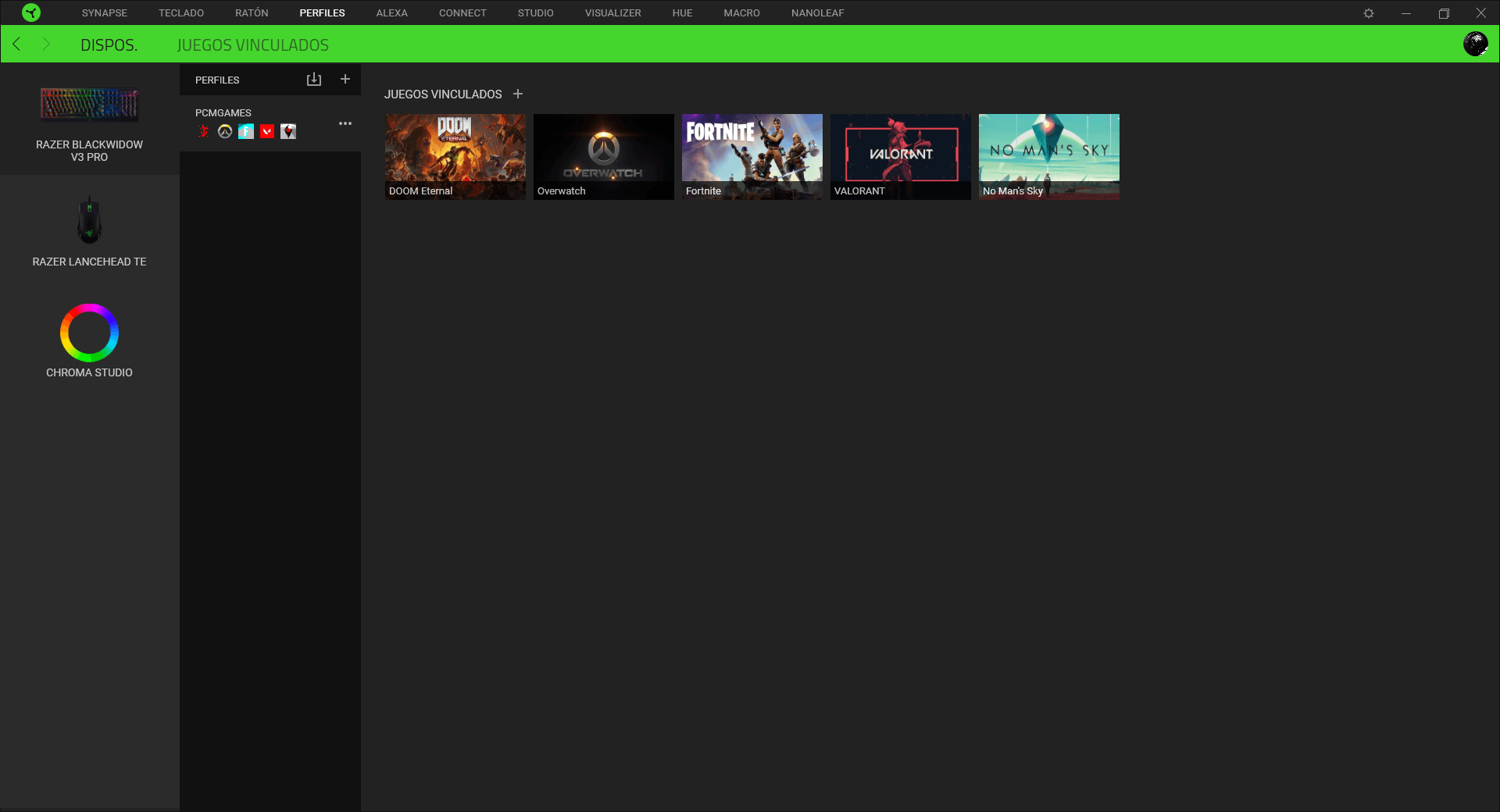The width and height of the screenshot is (1500, 812).
Task: Select the PCMGAMES profile name
Action: point(223,113)
